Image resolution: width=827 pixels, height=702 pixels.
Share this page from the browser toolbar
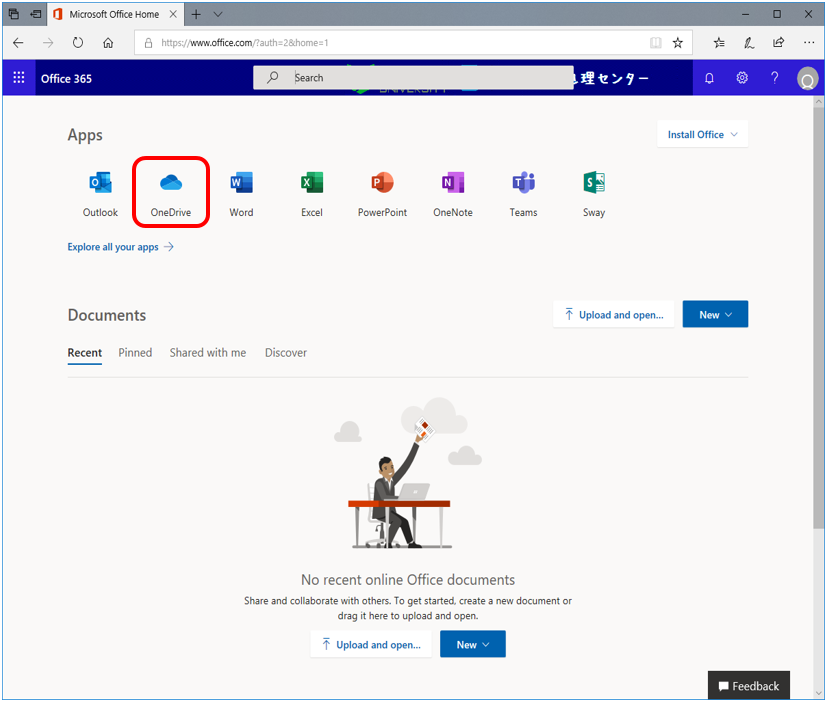778,43
